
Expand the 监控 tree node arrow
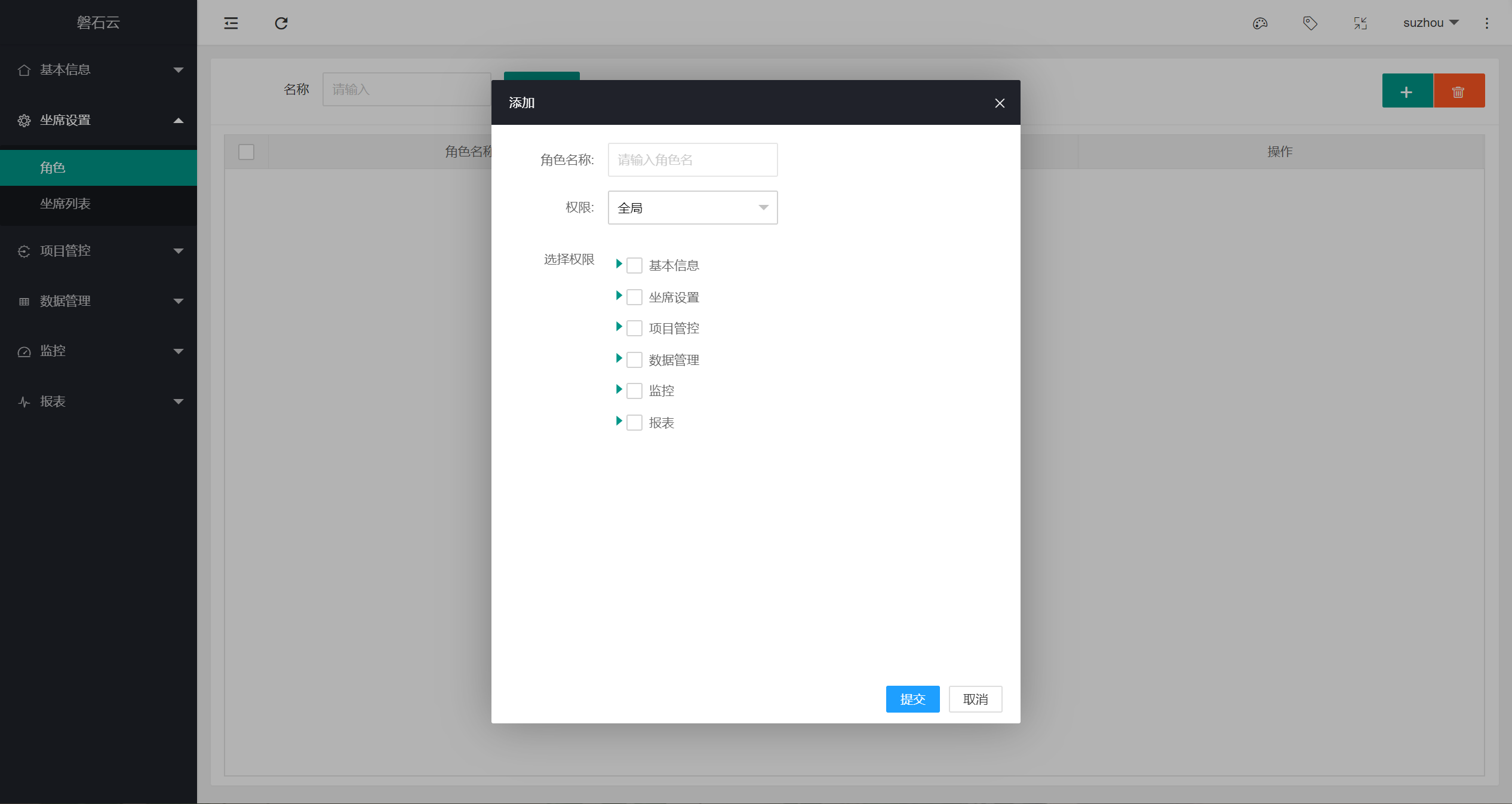[619, 389]
